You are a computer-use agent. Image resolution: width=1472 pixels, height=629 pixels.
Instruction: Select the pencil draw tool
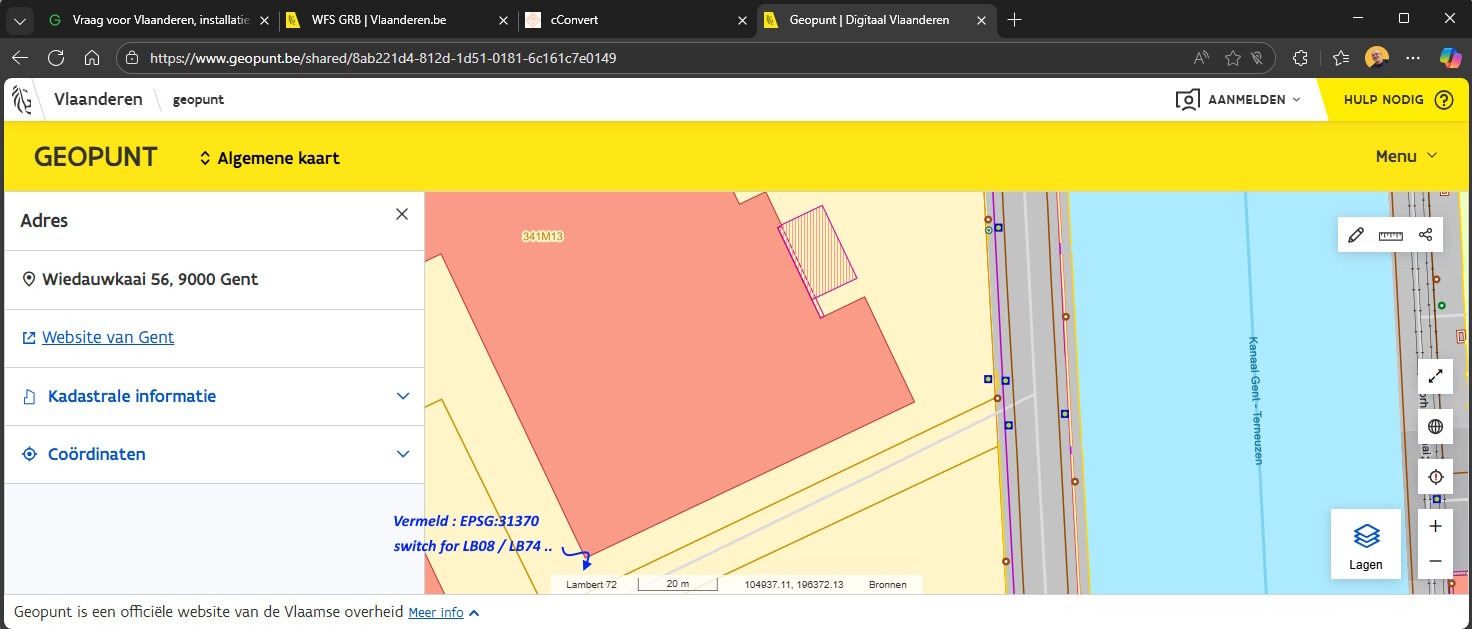(1355, 235)
